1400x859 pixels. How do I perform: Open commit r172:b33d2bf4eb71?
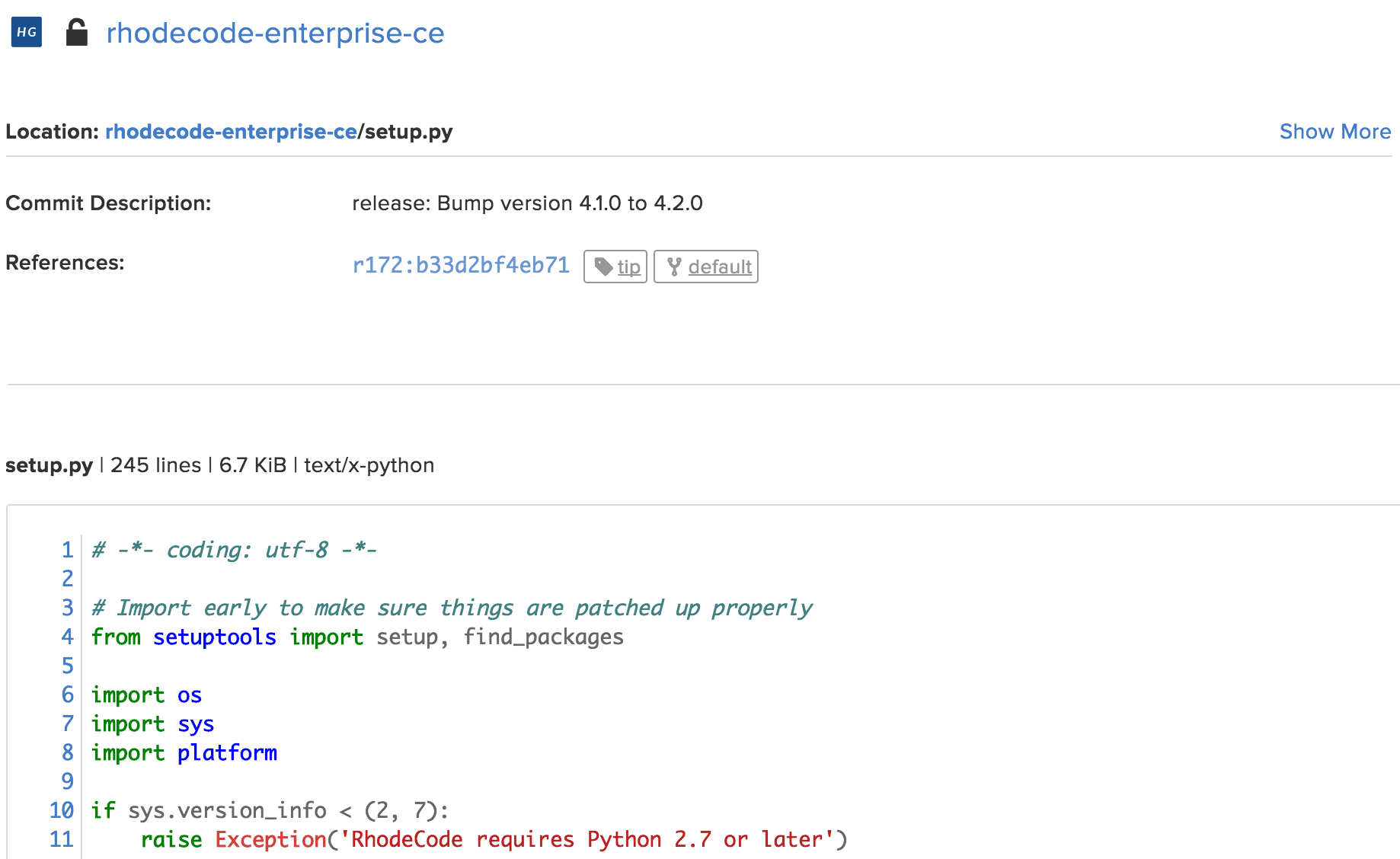pos(461,265)
